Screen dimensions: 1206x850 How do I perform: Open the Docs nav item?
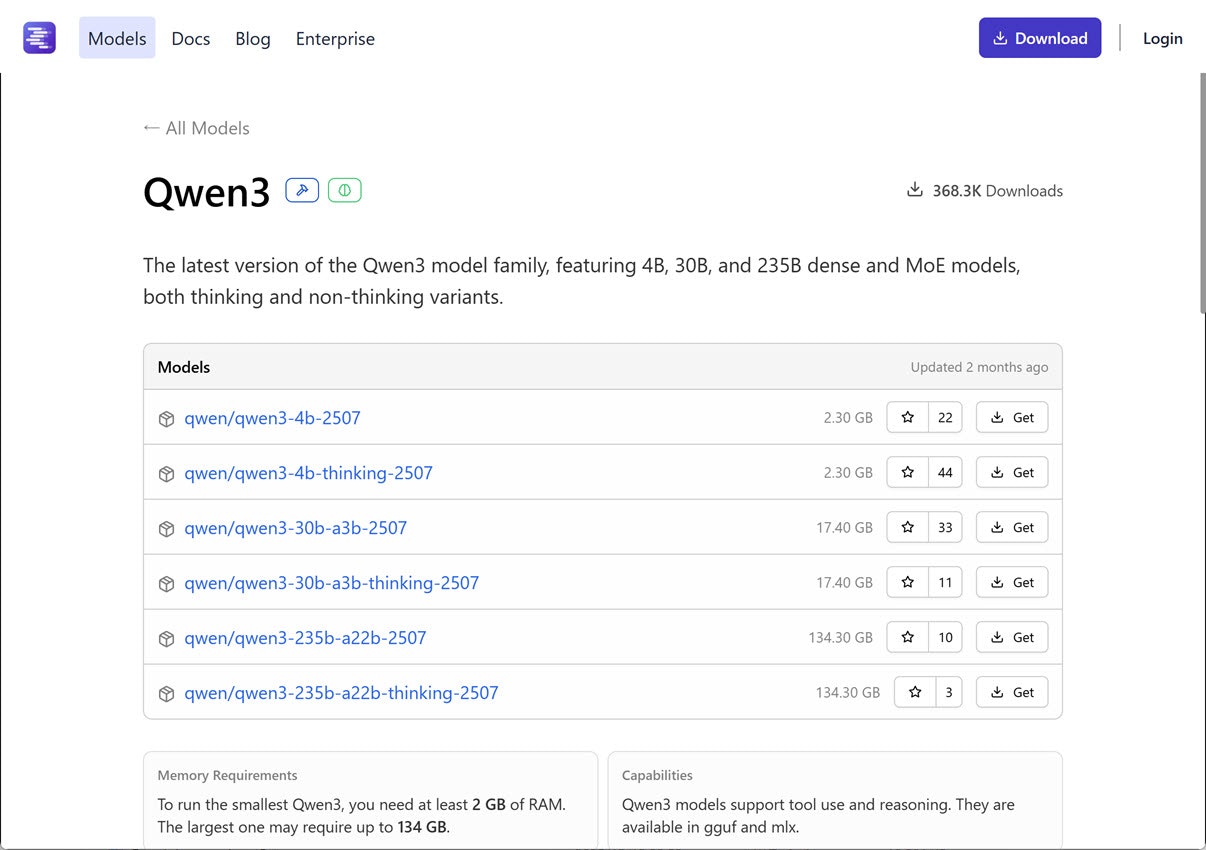tap(191, 38)
